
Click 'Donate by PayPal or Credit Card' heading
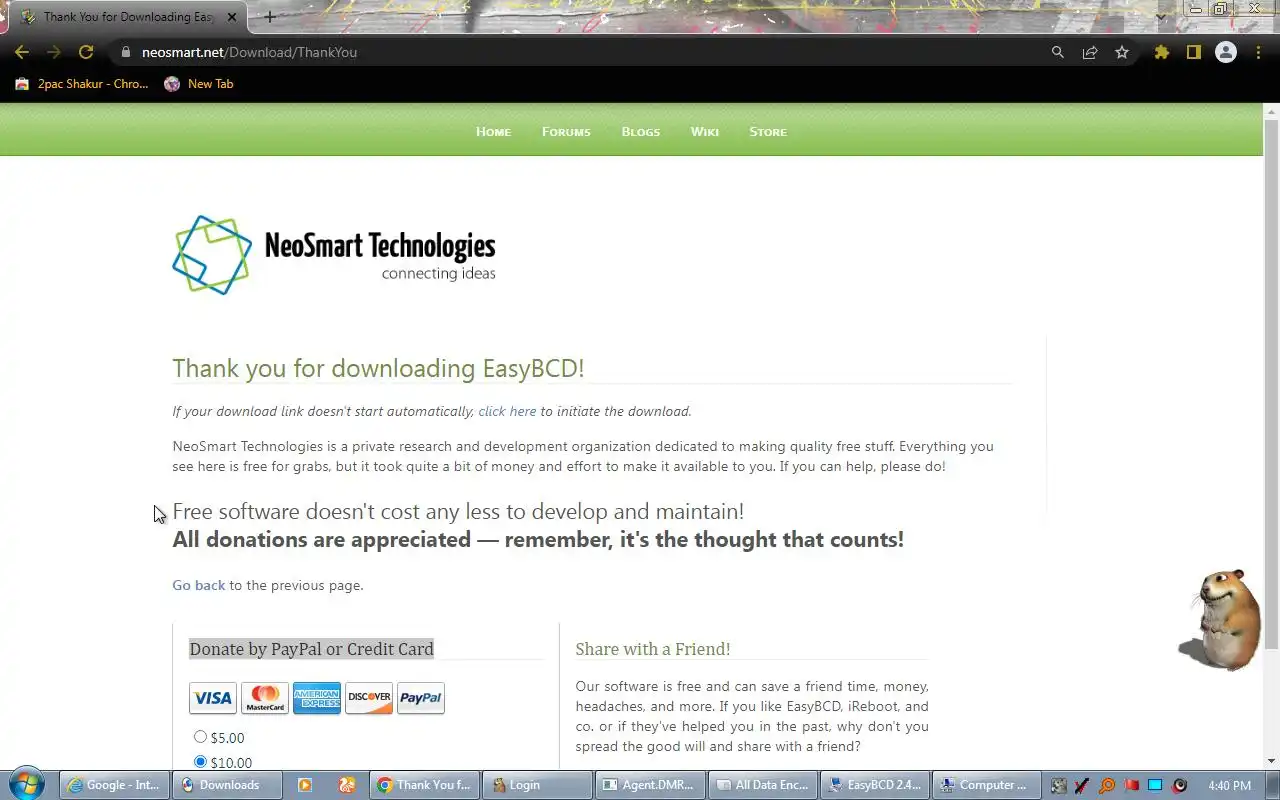click(312, 649)
